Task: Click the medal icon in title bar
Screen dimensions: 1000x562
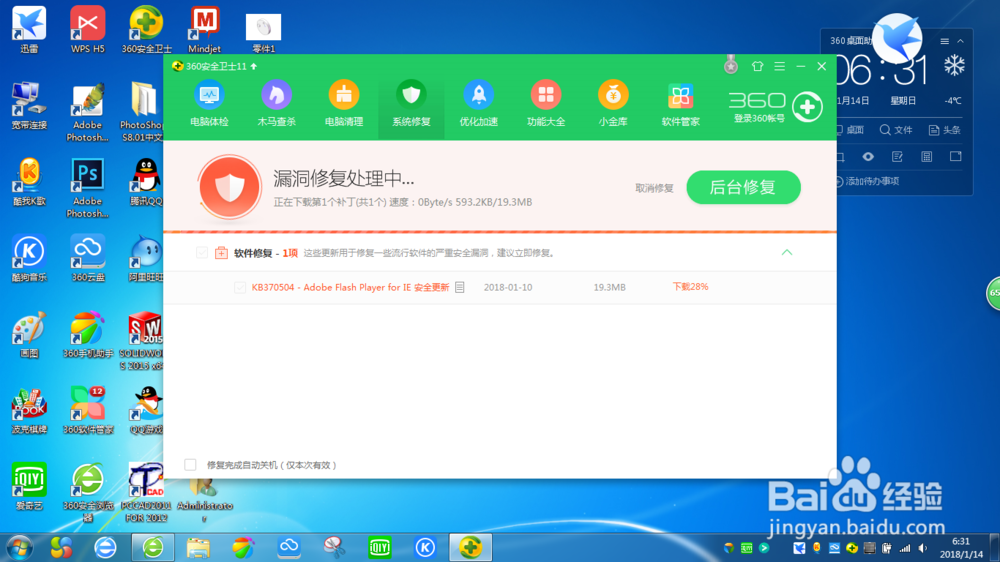Action: click(731, 65)
